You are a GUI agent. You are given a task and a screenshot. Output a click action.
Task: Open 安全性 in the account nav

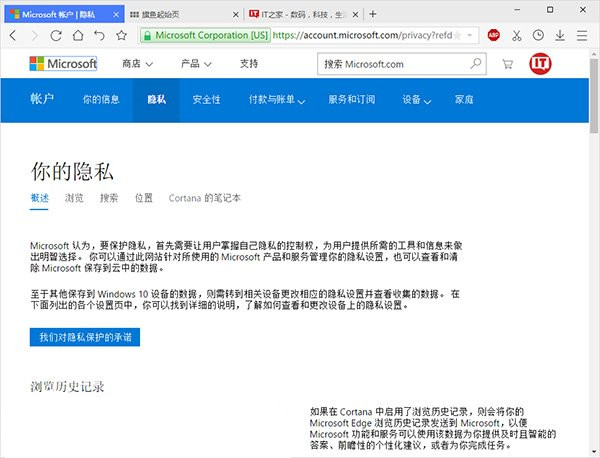[206, 99]
